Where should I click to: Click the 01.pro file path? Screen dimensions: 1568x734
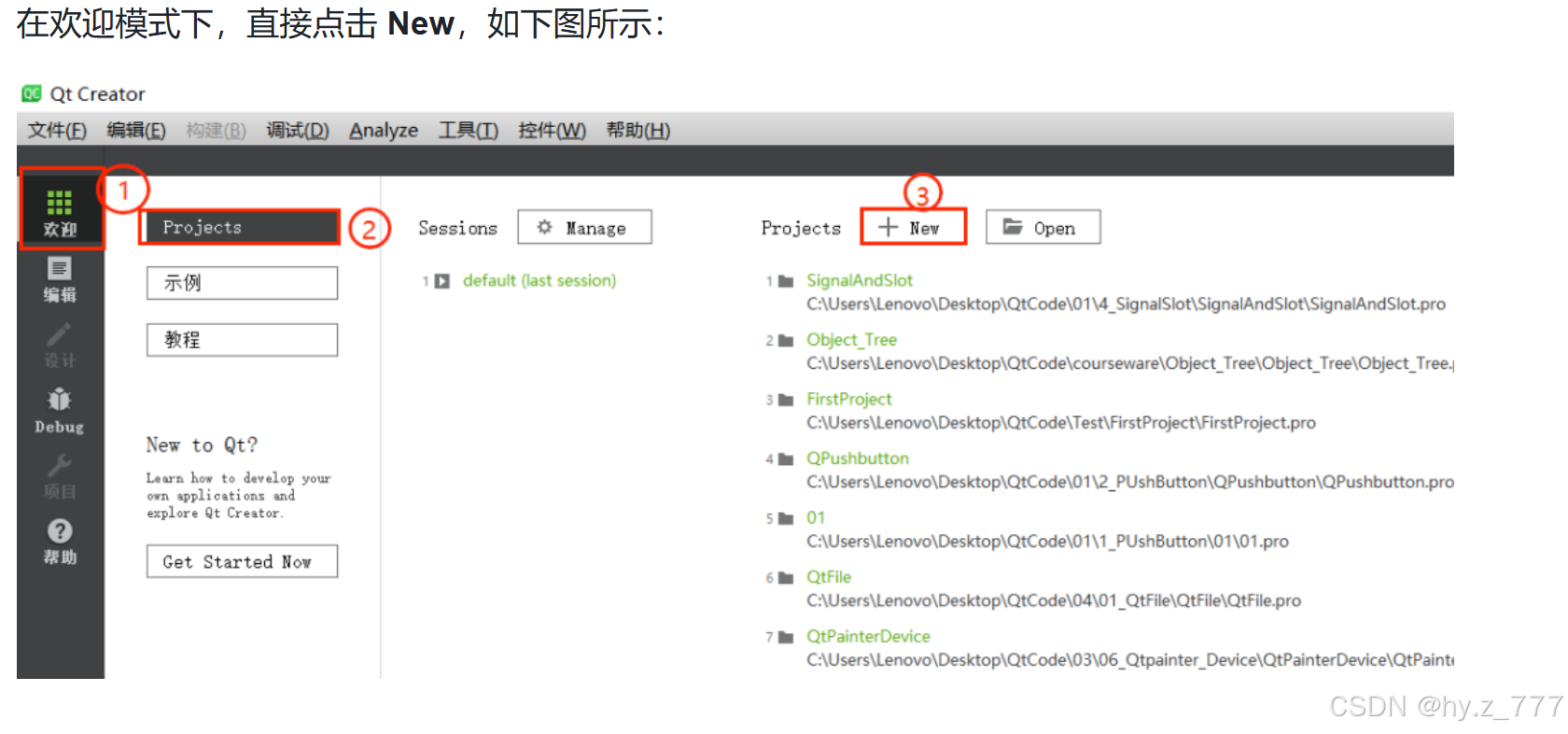click(1047, 542)
